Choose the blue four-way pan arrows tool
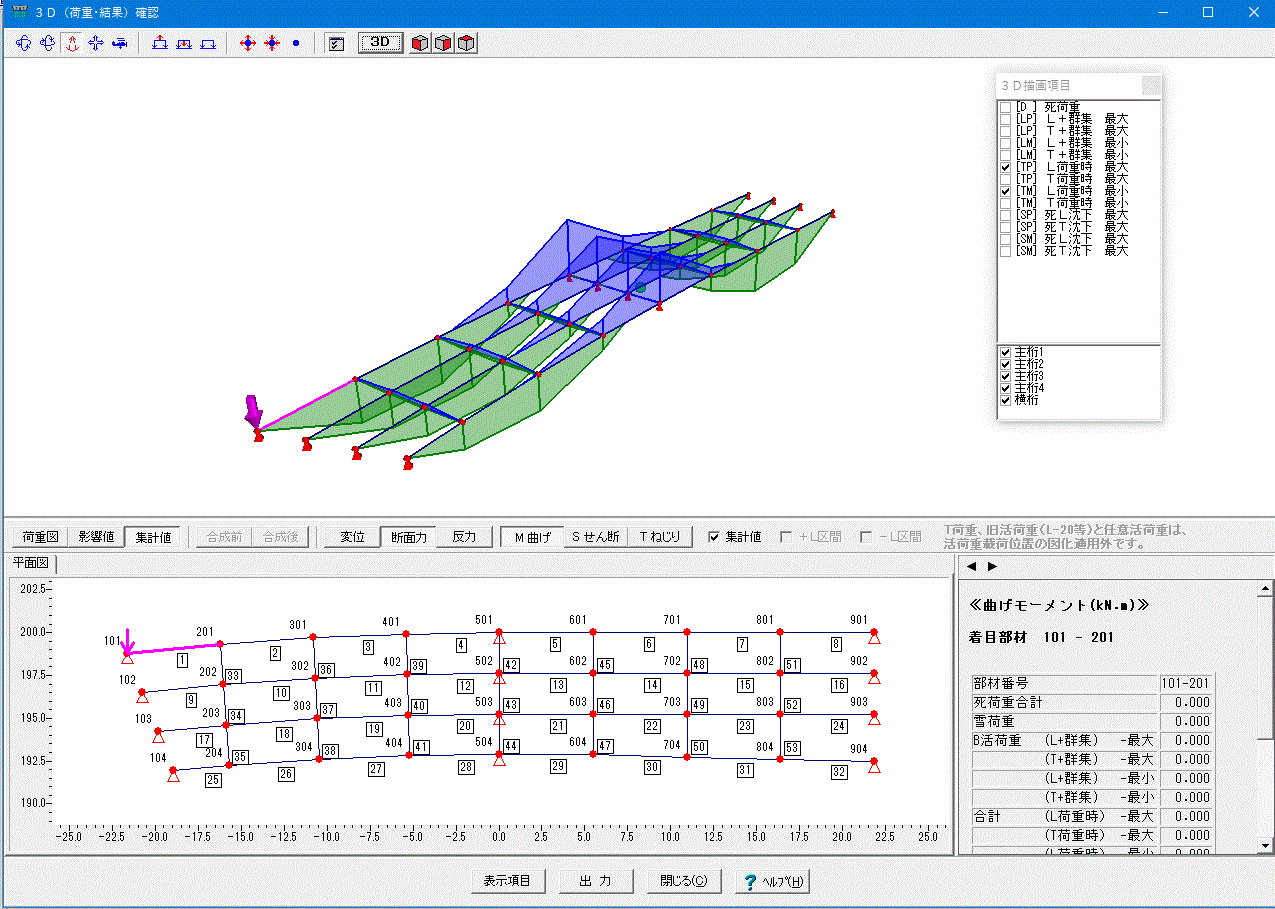 (96, 43)
